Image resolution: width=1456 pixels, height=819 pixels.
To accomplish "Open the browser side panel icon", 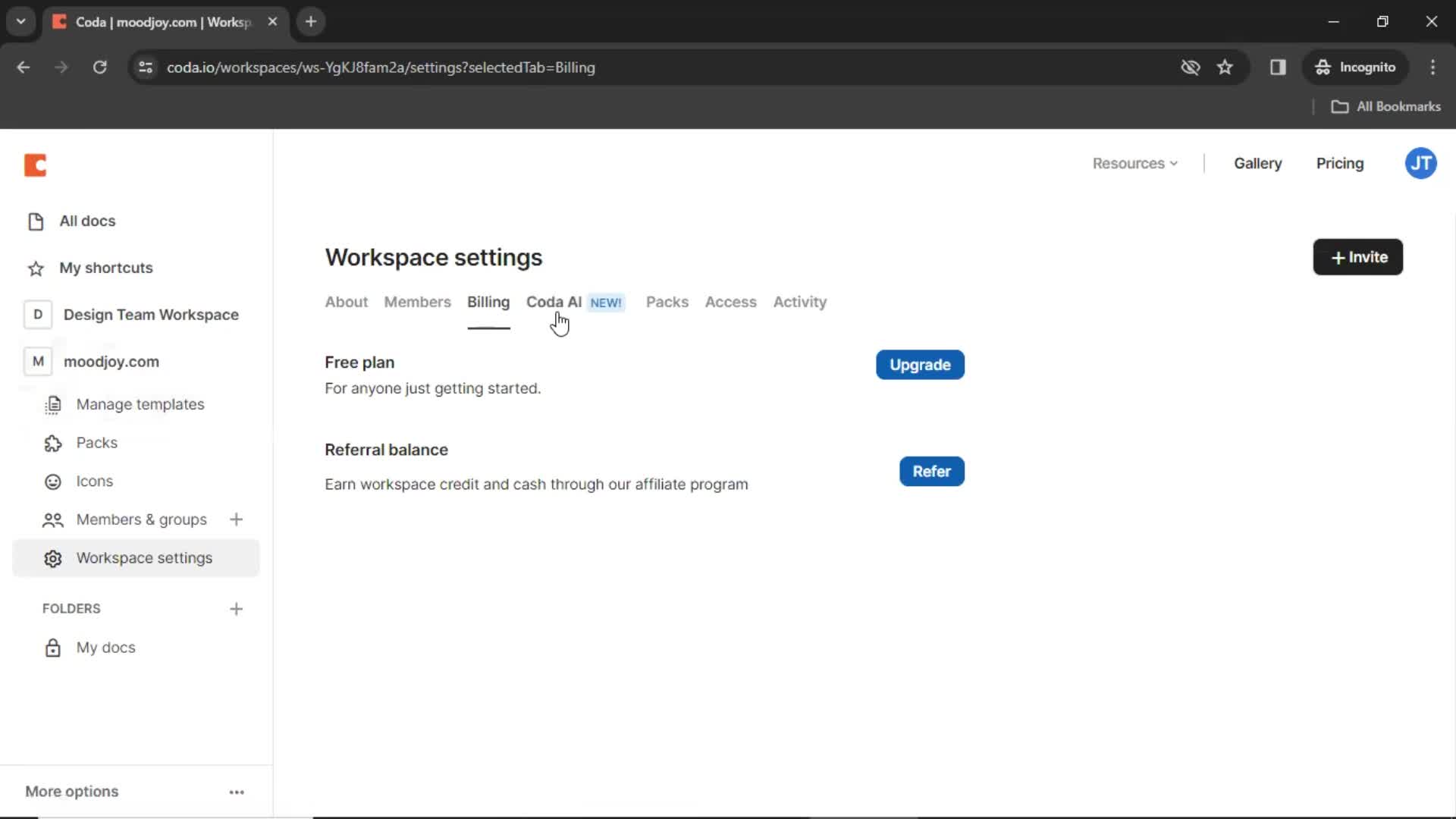I will point(1278,67).
